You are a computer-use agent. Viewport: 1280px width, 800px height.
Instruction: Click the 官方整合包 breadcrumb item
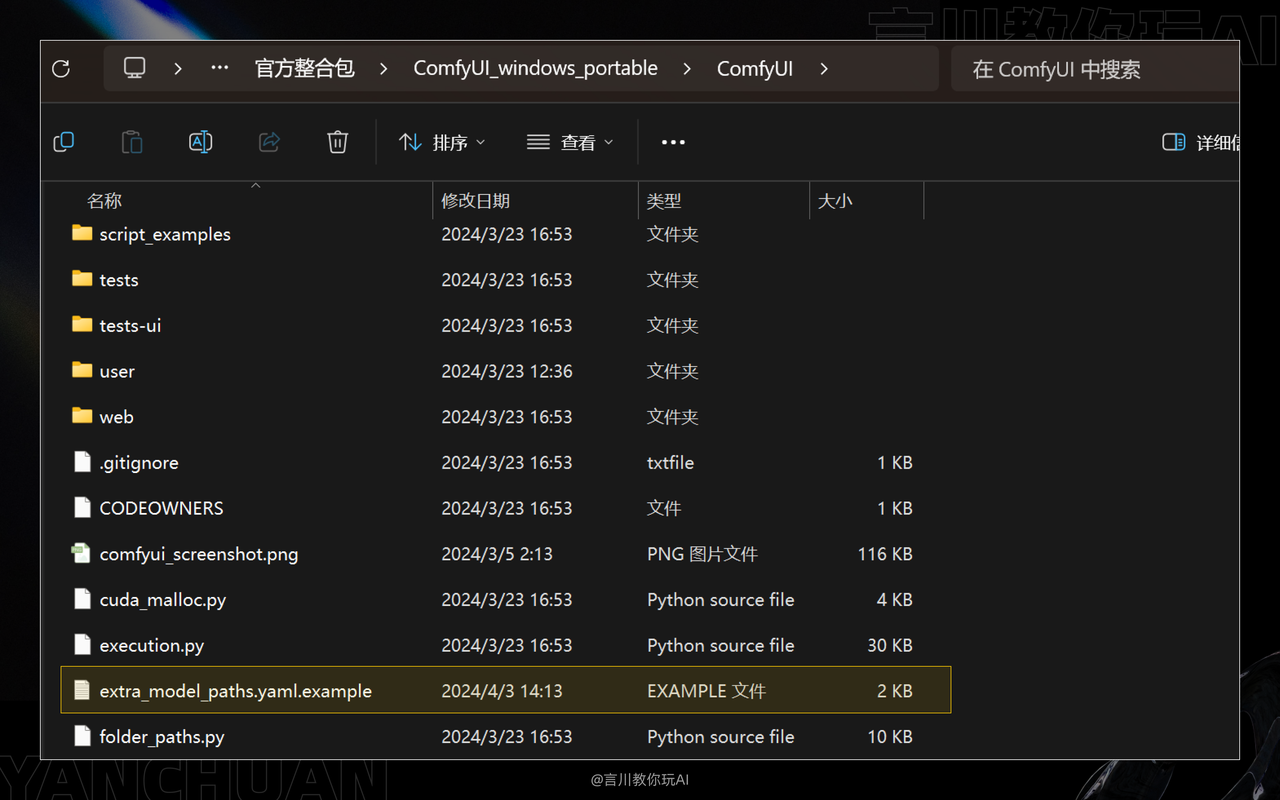pyautogui.click(x=304, y=68)
